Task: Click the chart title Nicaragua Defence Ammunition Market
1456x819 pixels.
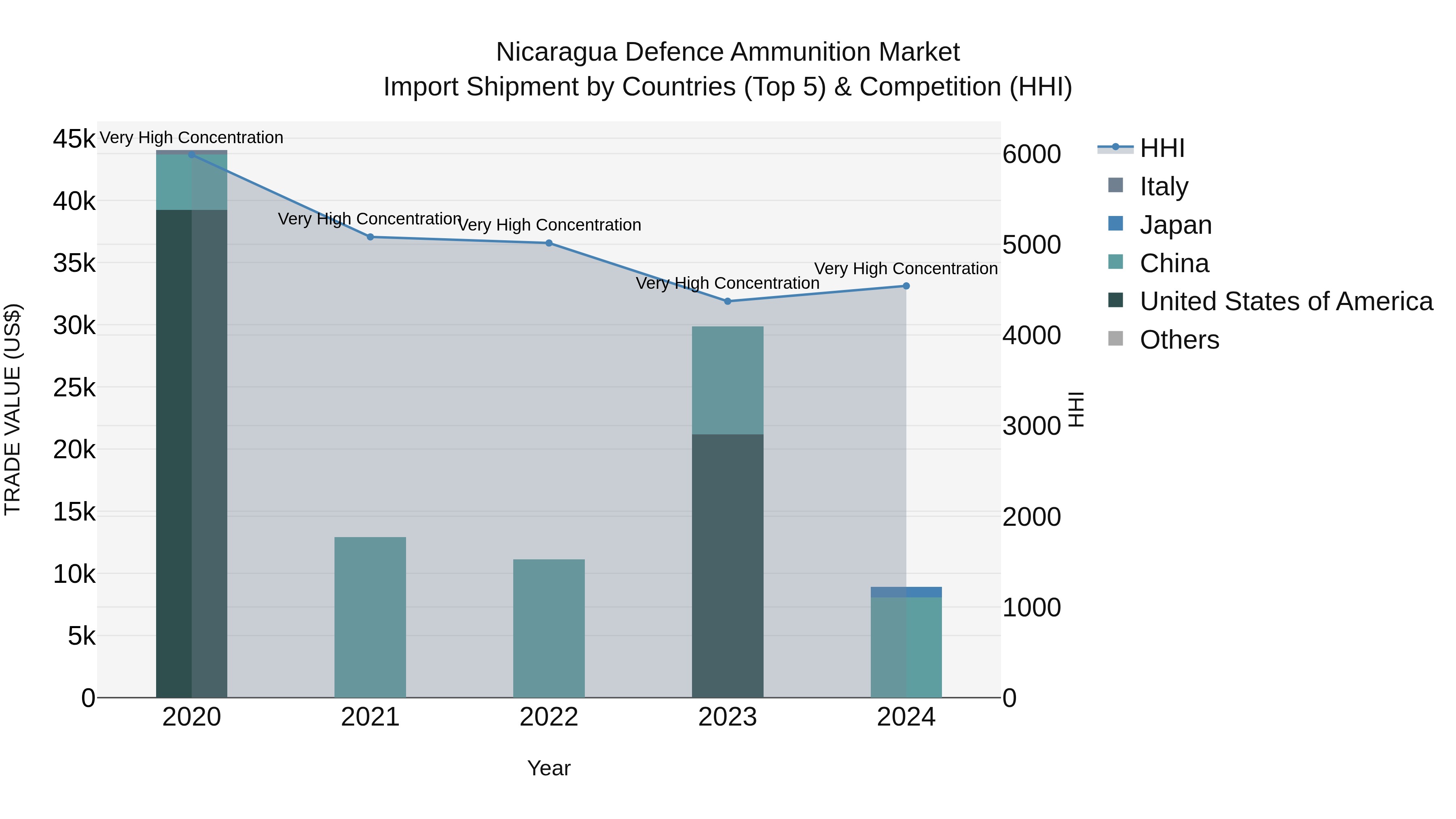Action: (728, 52)
